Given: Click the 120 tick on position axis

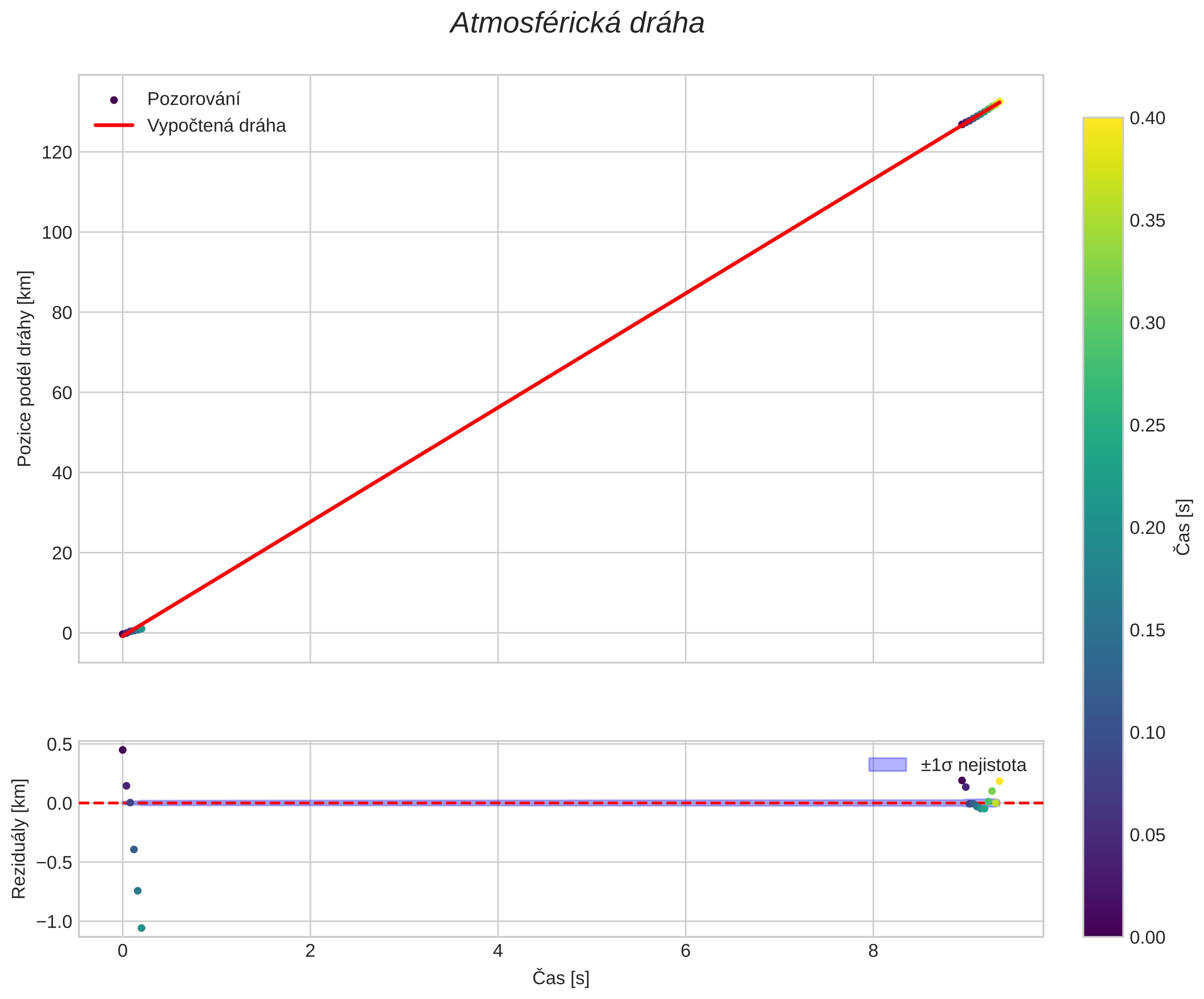Looking at the screenshot, I should (57, 153).
